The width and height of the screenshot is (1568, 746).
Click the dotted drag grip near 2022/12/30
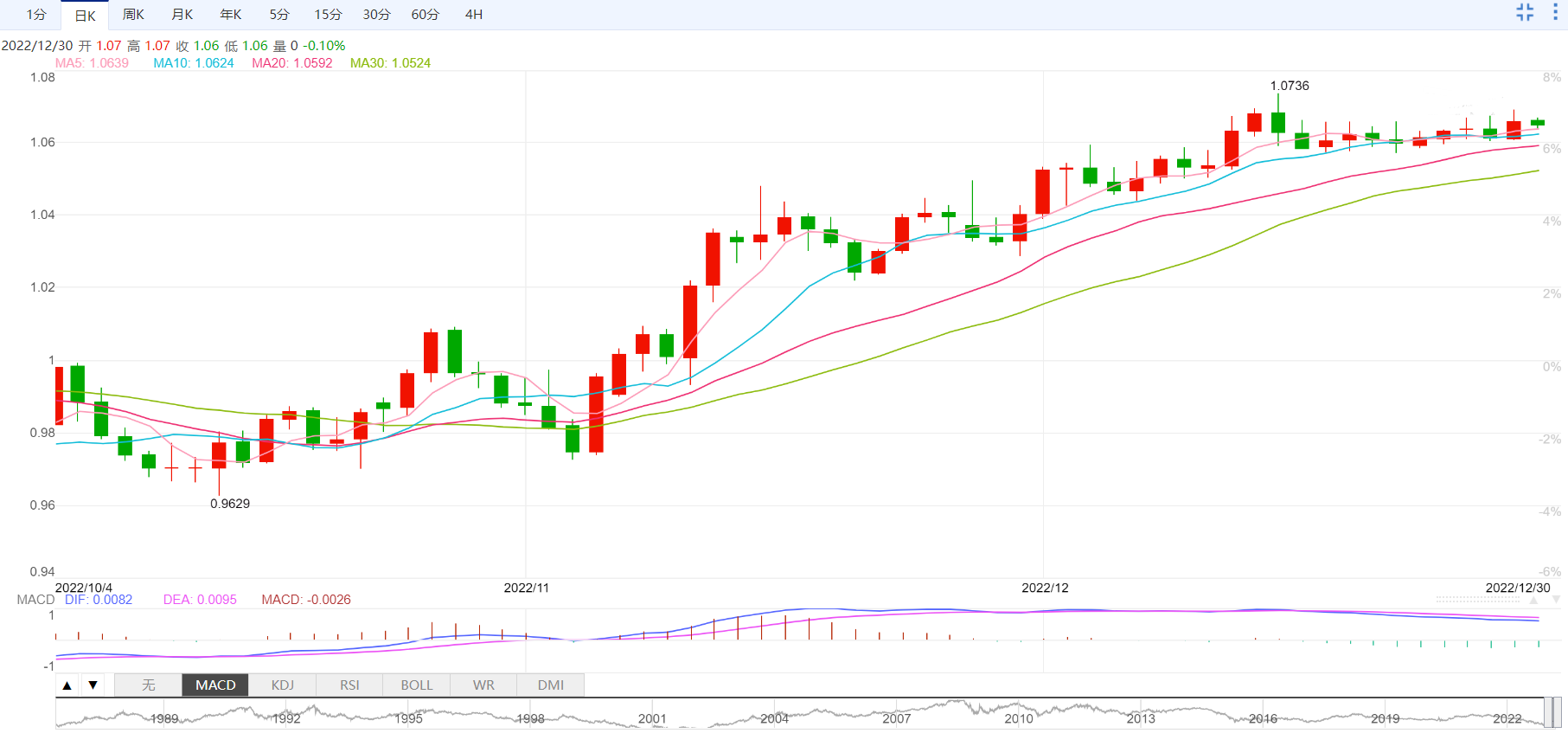coord(1477,599)
